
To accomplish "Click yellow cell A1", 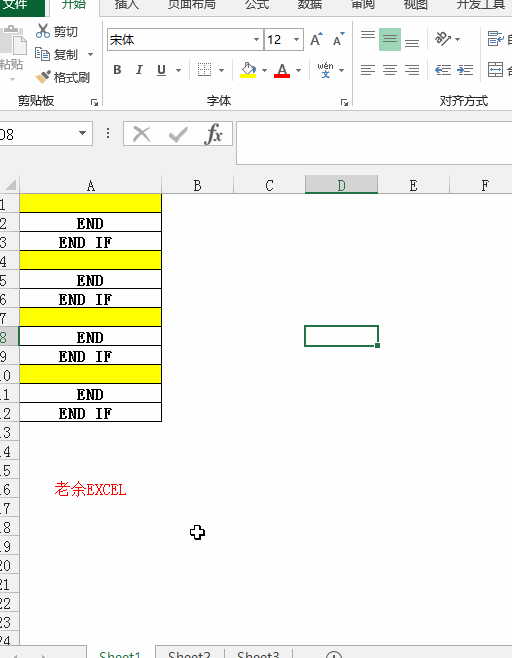I will point(91,204).
